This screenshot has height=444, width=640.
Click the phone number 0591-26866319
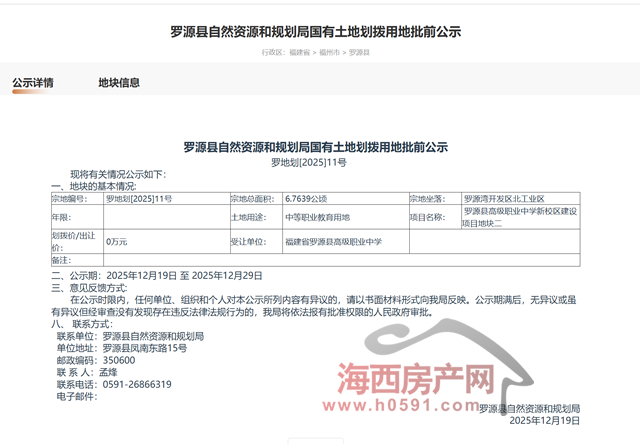tap(136, 384)
